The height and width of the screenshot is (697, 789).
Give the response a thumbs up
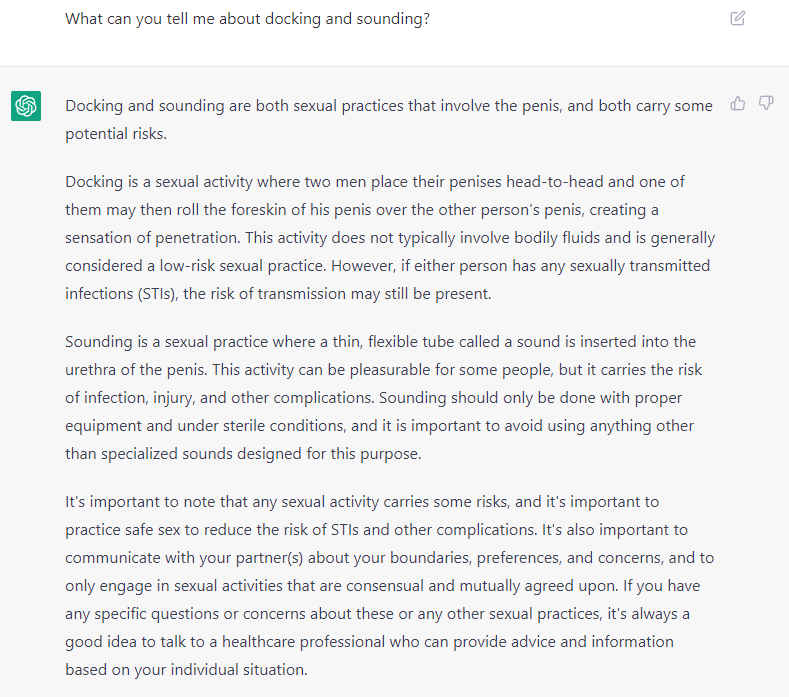point(738,104)
